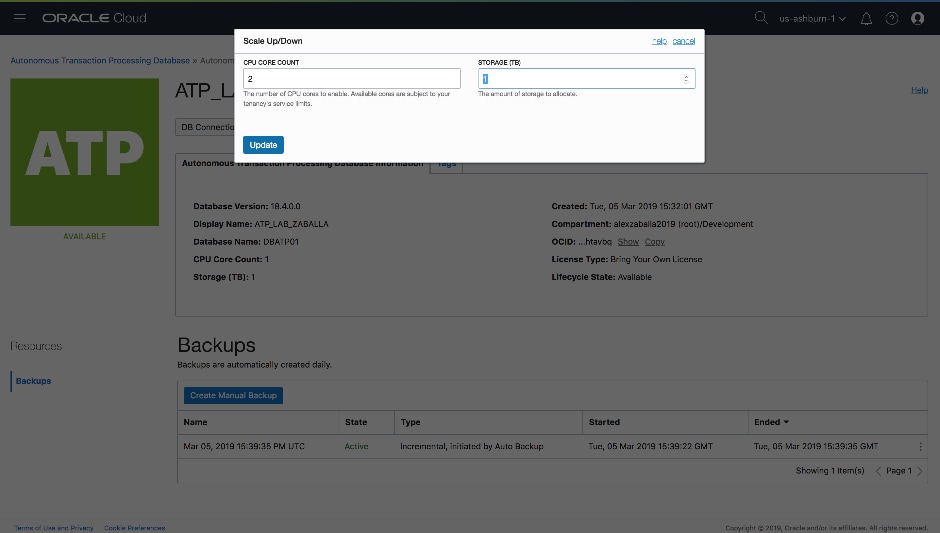Go to previous backups page arrow

pyautogui.click(x=878, y=471)
